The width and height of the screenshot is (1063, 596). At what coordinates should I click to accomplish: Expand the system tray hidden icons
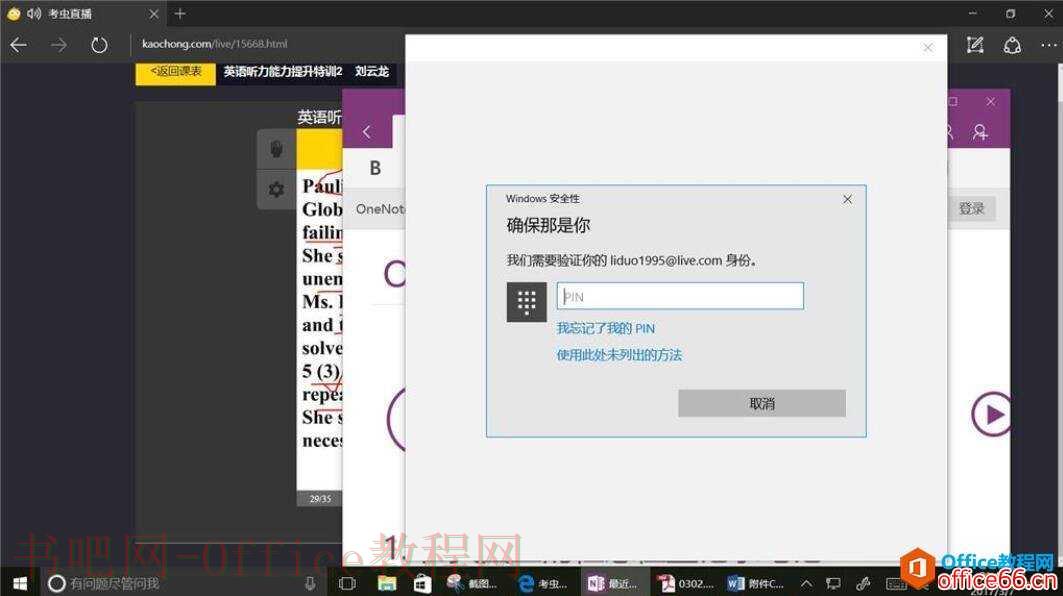tap(807, 583)
